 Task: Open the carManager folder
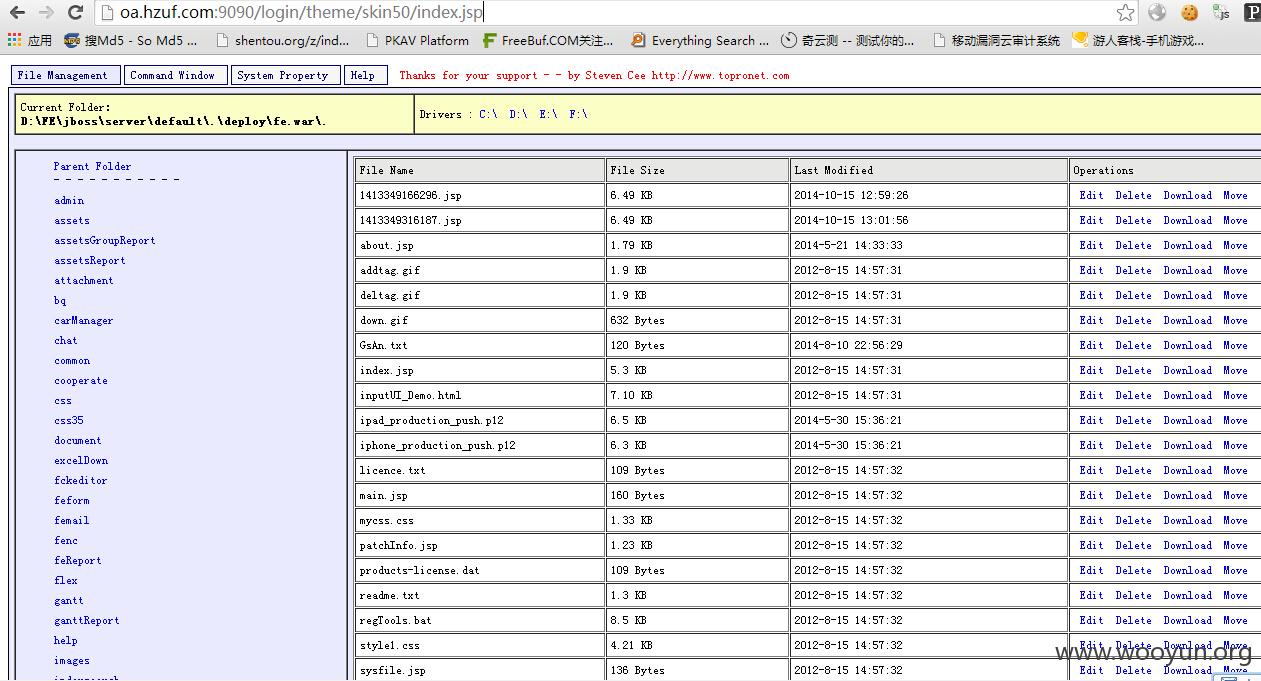(84, 321)
